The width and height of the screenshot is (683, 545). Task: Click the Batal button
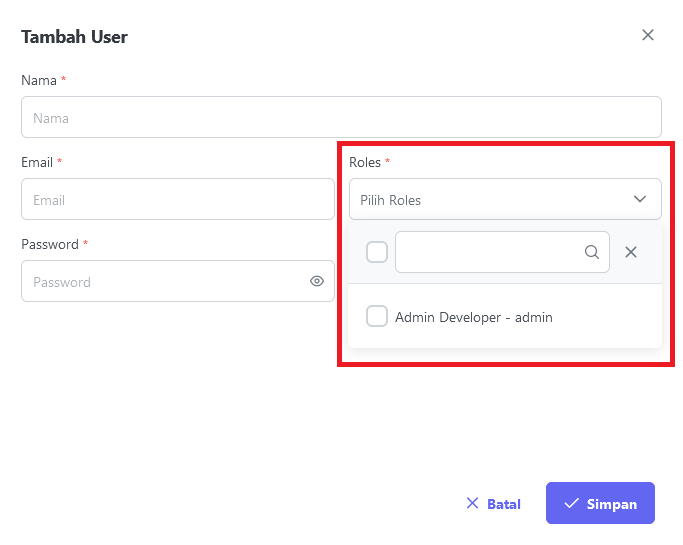[494, 504]
